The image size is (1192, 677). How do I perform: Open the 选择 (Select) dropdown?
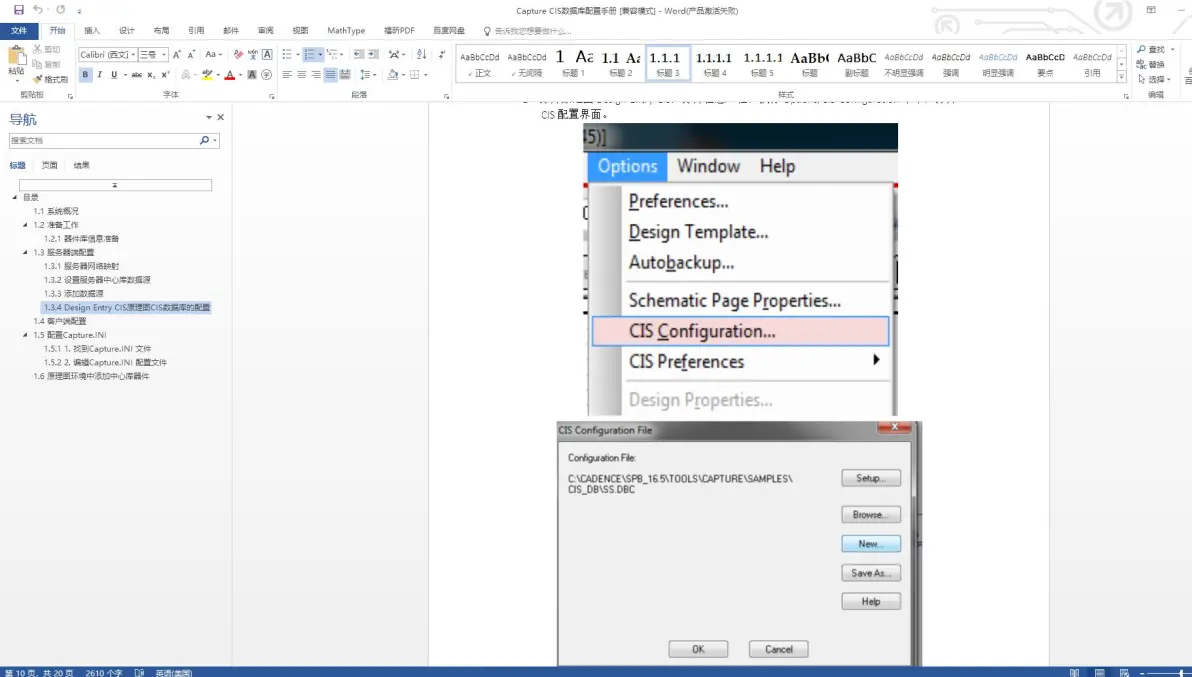coord(1156,79)
